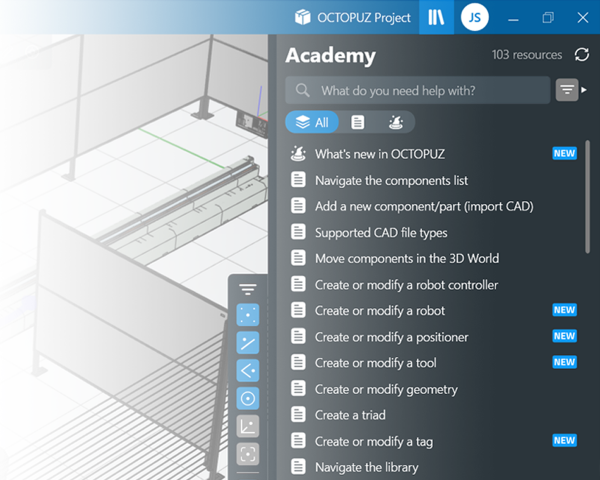The image size is (600, 480).
Task: Click the What's new party icon in list
Action: tap(298, 153)
